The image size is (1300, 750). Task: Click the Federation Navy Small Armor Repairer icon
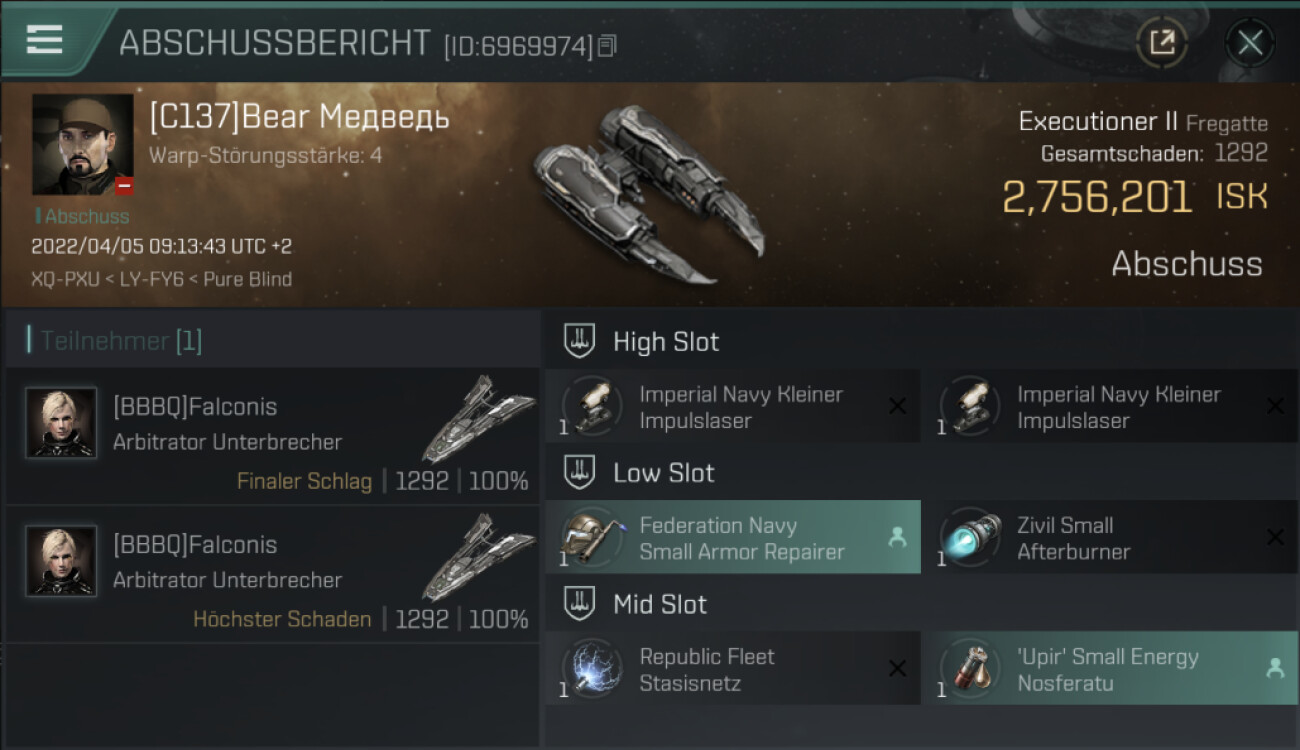591,538
